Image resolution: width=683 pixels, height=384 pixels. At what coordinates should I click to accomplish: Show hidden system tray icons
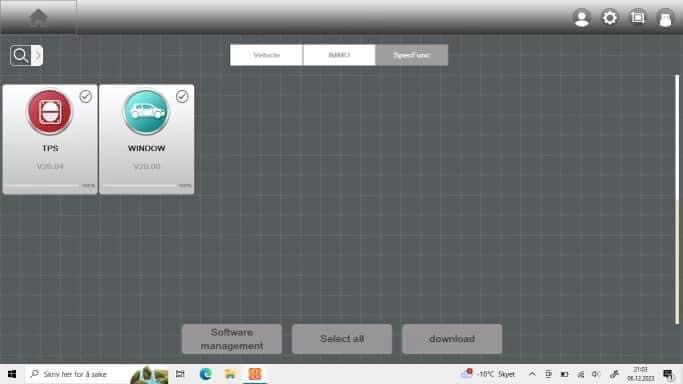coord(532,374)
